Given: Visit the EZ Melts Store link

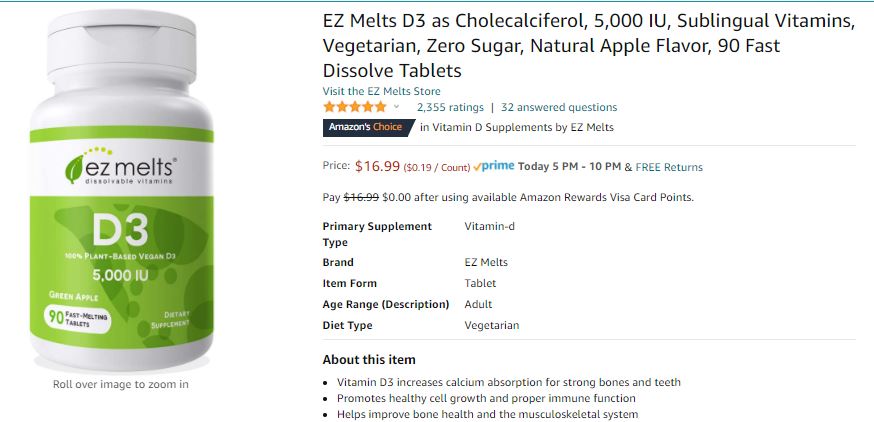Looking at the screenshot, I should (x=379, y=91).
